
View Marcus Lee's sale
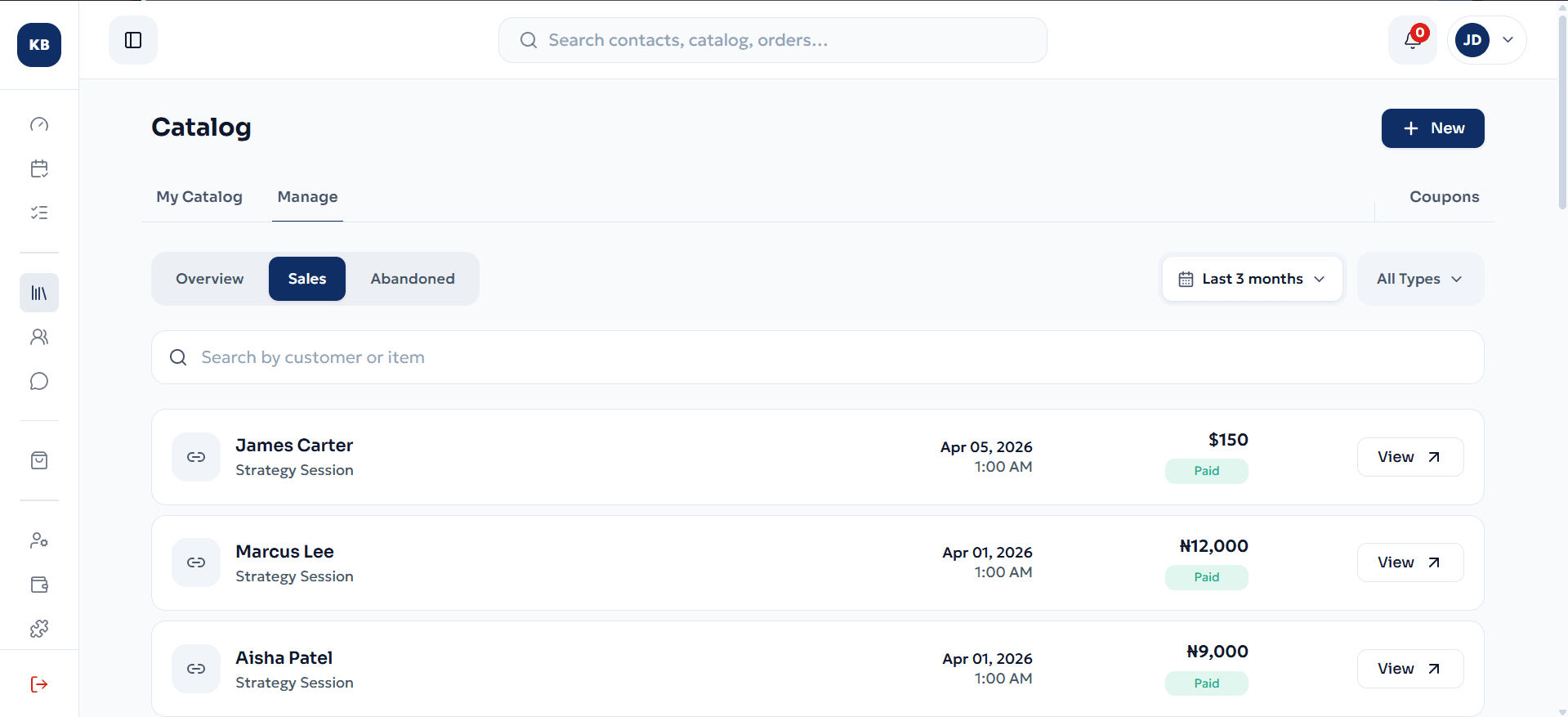point(1410,562)
